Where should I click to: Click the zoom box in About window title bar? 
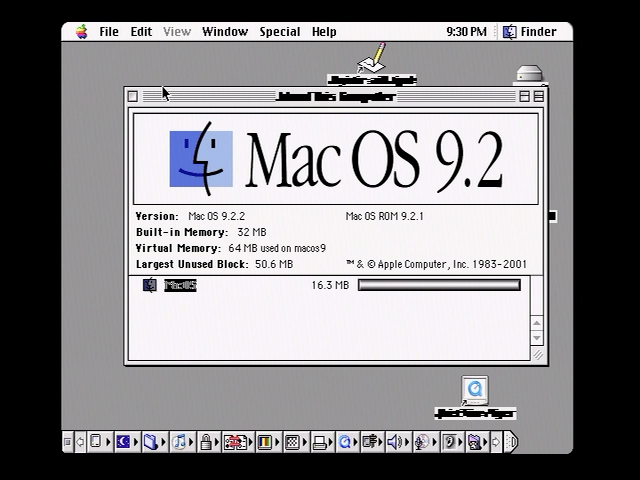pyautogui.click(x=524, y=96)
